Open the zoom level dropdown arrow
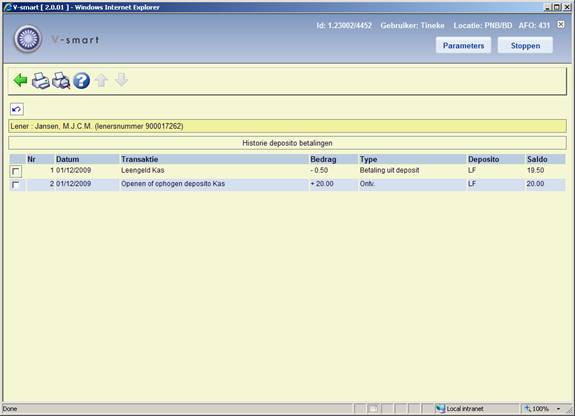Image resolution: width=575 pixels, height=416 pixels. [558, 409]
